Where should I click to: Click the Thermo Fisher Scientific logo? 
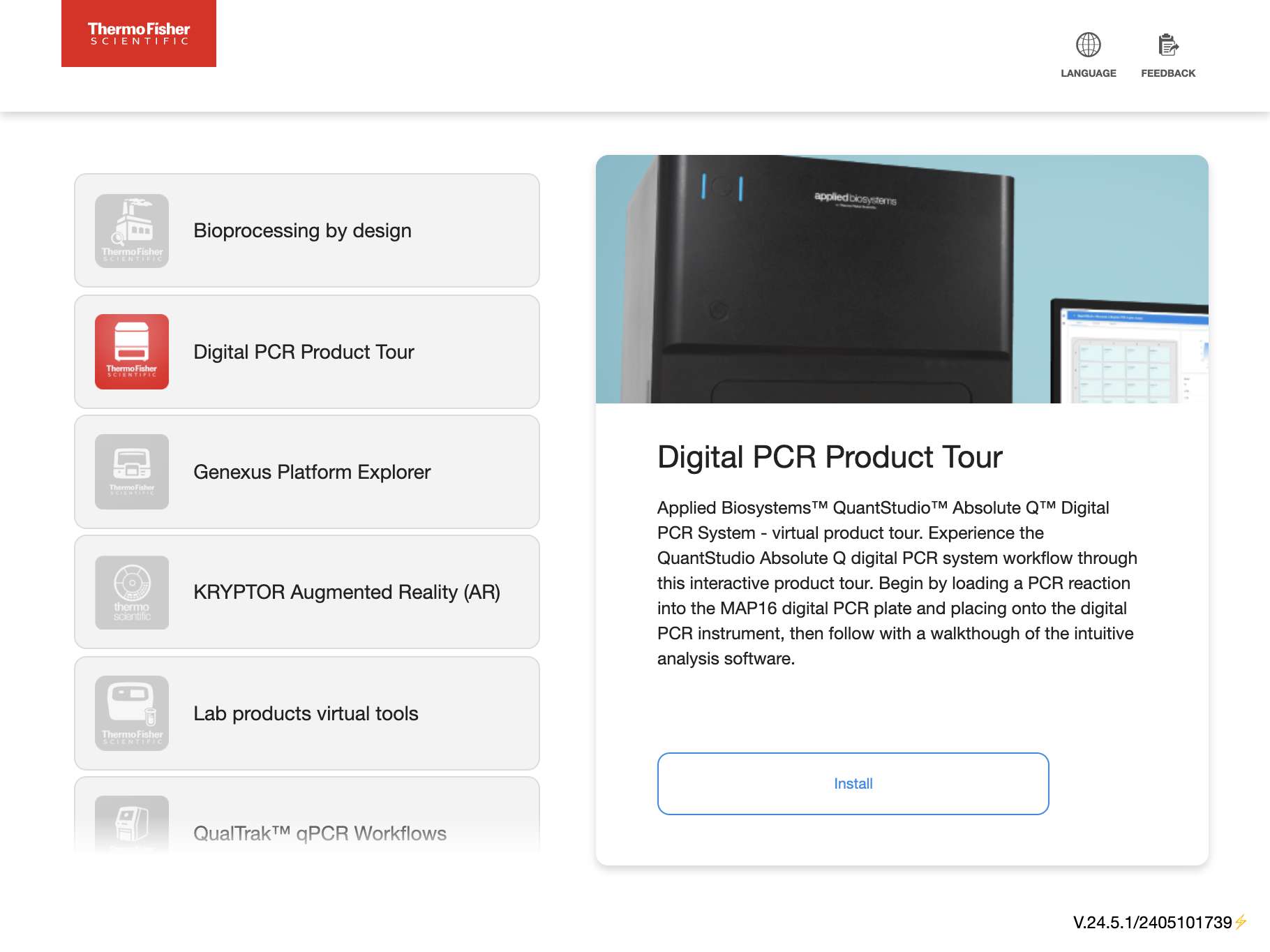pos(139,34)
